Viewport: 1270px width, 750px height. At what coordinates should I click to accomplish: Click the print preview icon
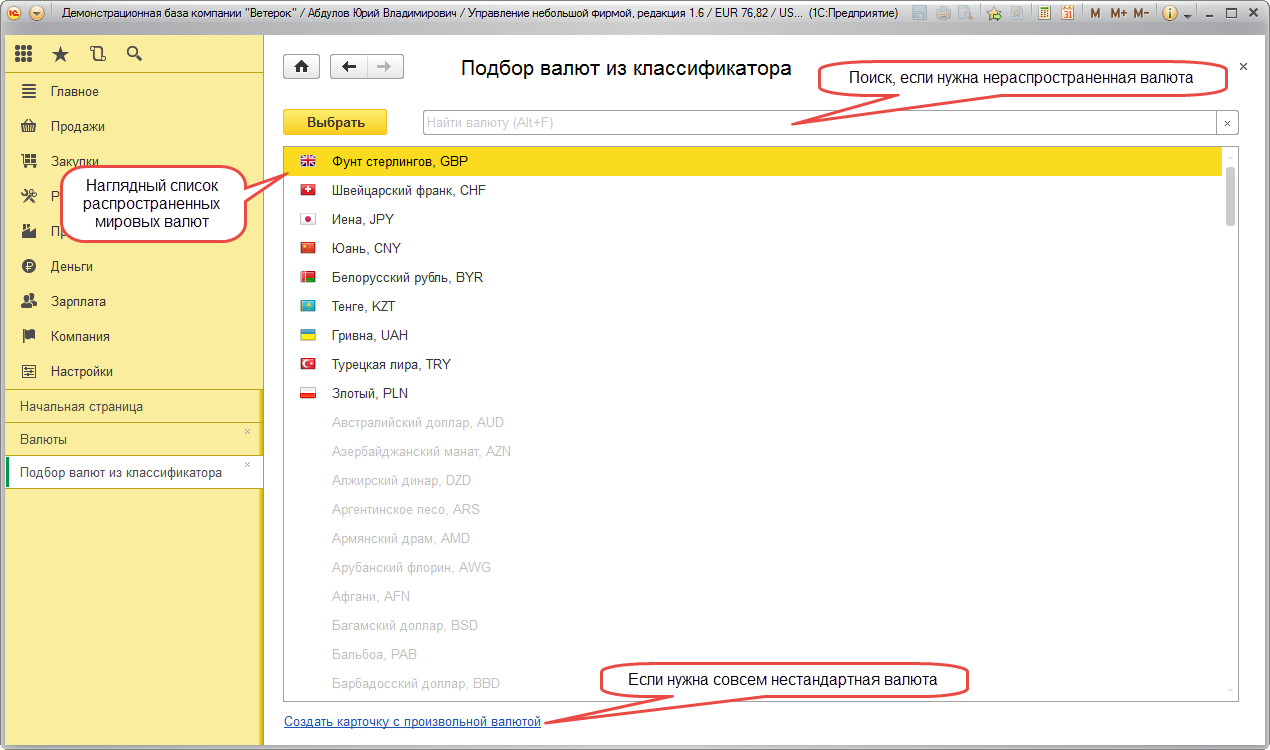click(x=965, y=14)
